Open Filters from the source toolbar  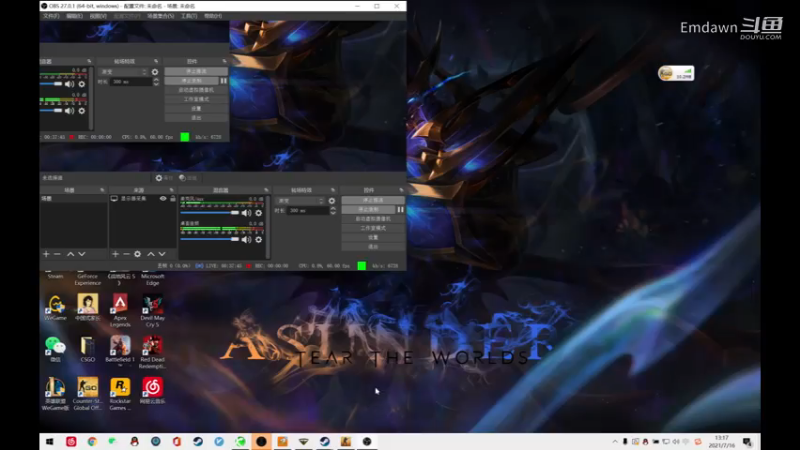[188, 178]
